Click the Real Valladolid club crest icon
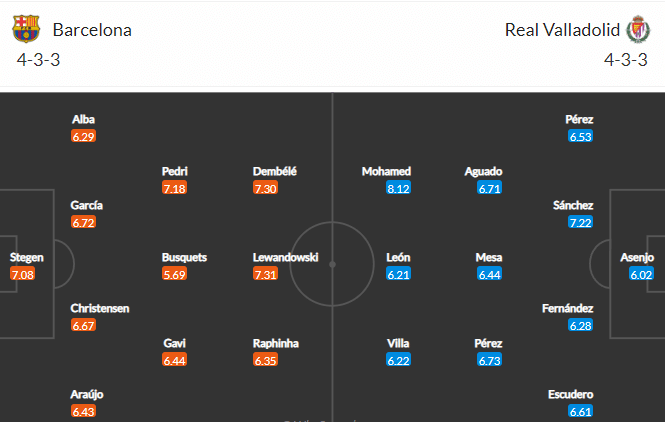This screenshot has height=422, width=665. [638, 29]
